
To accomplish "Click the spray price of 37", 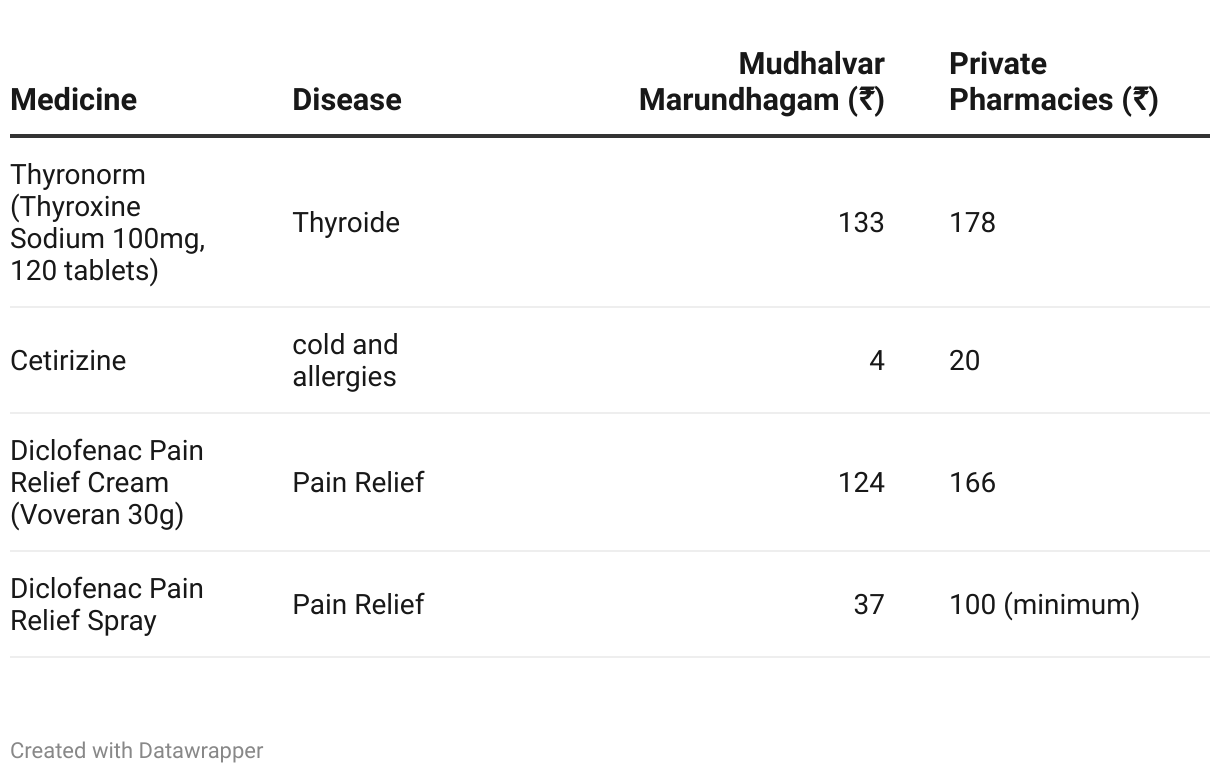I will (x=869, y=604).
